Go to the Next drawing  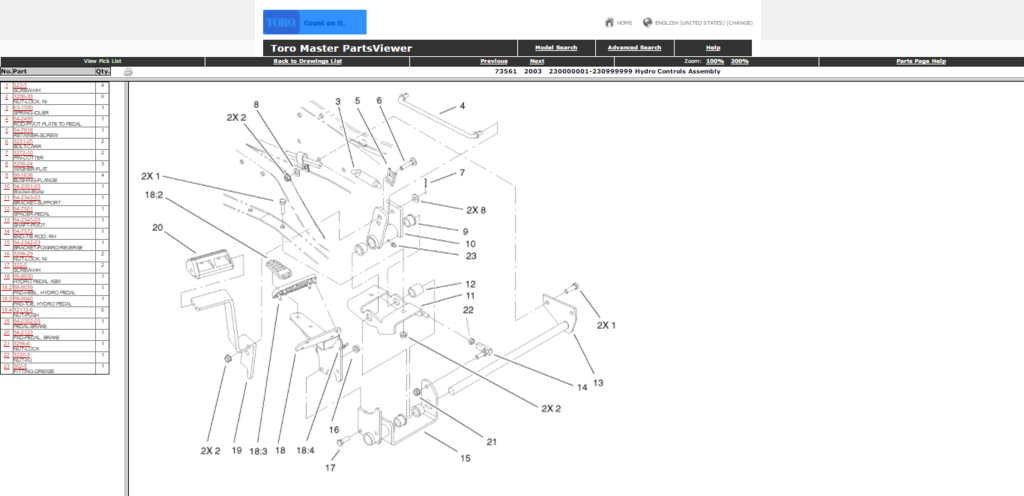pyautogui.click(x=537, y=61)
